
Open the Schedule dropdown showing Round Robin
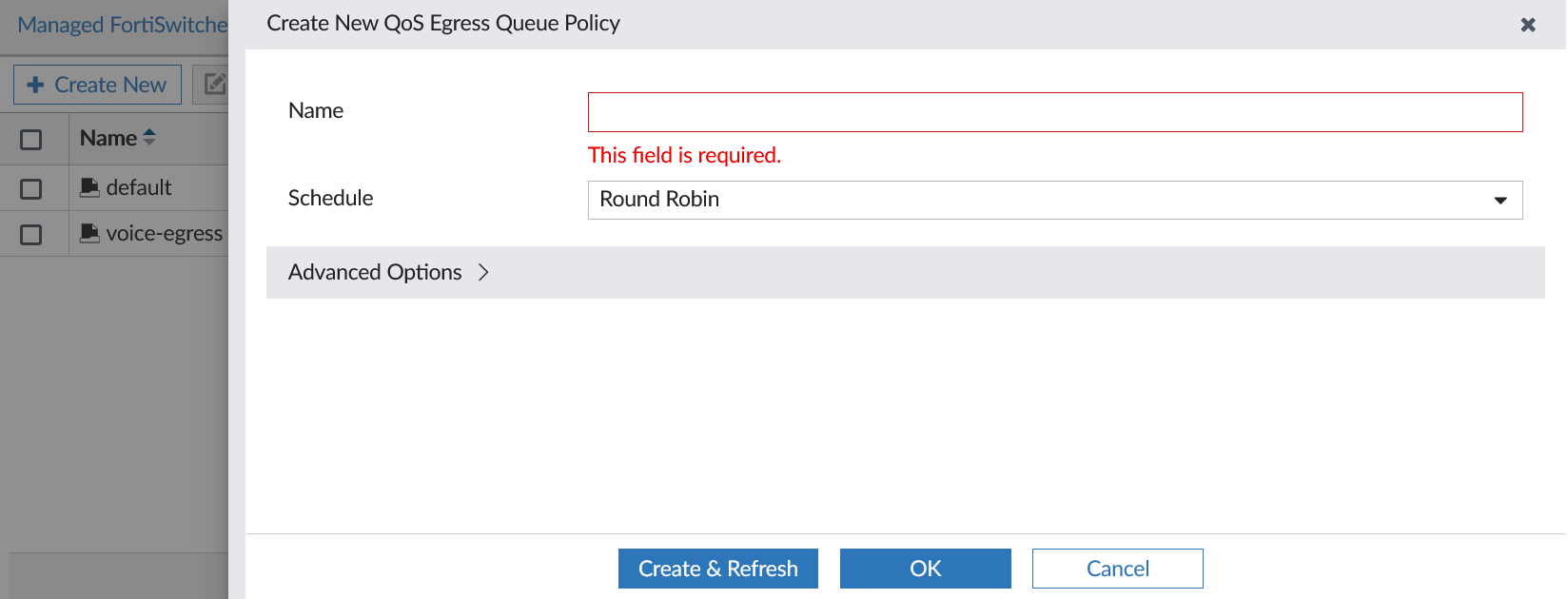click(1054, 200)
